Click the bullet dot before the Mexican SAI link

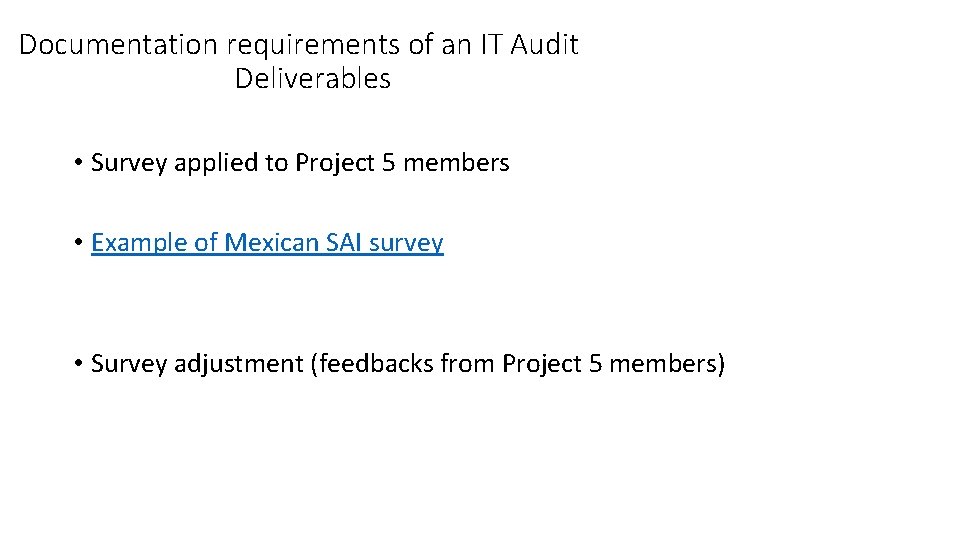tap(77, 243)
